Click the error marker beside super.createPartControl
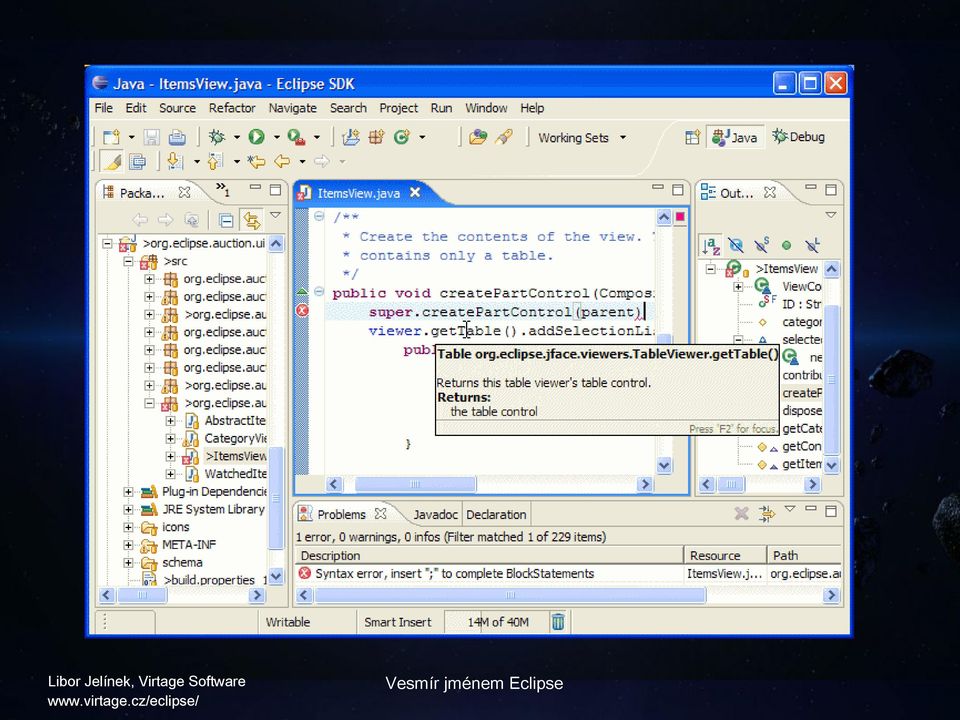This screenshot has height=720, width=960. pyautogui.click(x=302, y=311)
